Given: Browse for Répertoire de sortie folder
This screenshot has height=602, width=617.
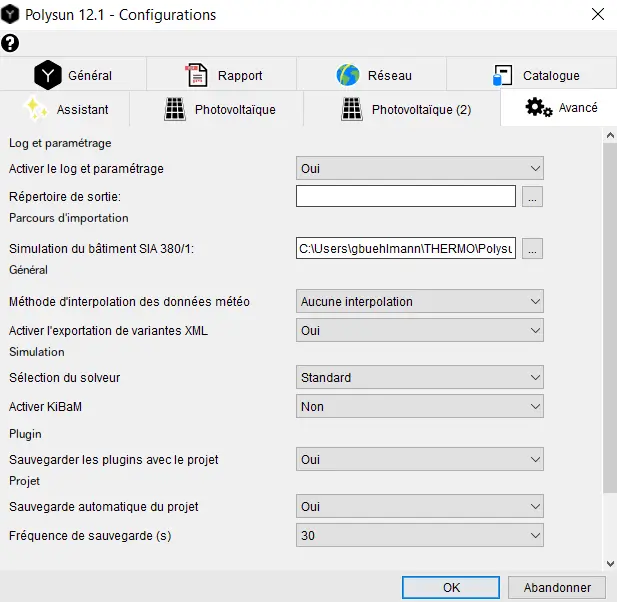Looking at the screenshot, I should click(533, 196).
